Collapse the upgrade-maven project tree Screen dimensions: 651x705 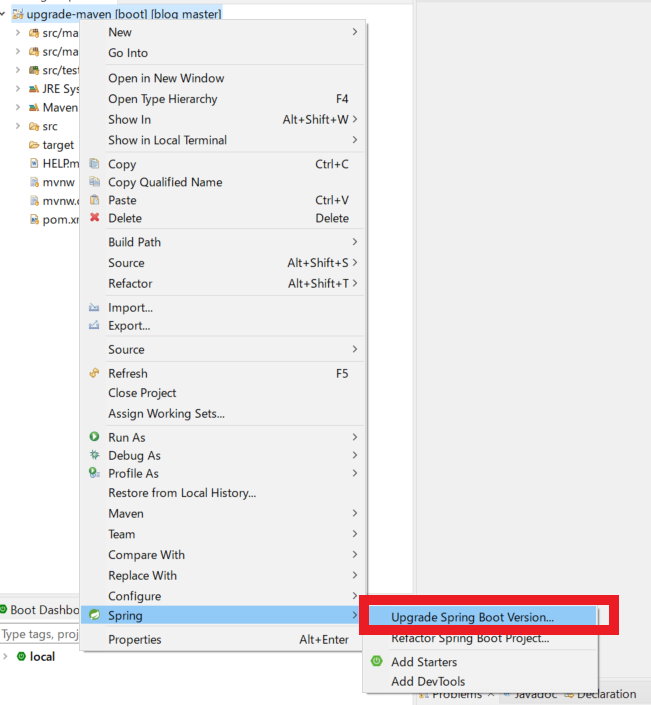[3, 14]
